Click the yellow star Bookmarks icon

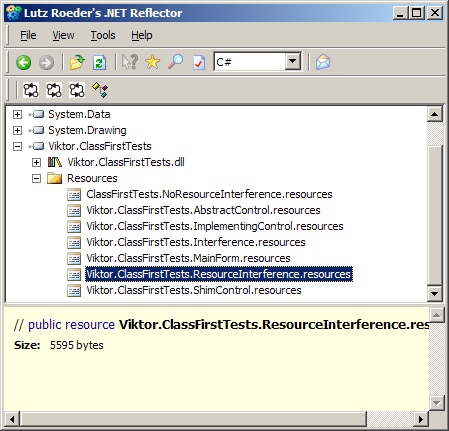click(153, 62)
